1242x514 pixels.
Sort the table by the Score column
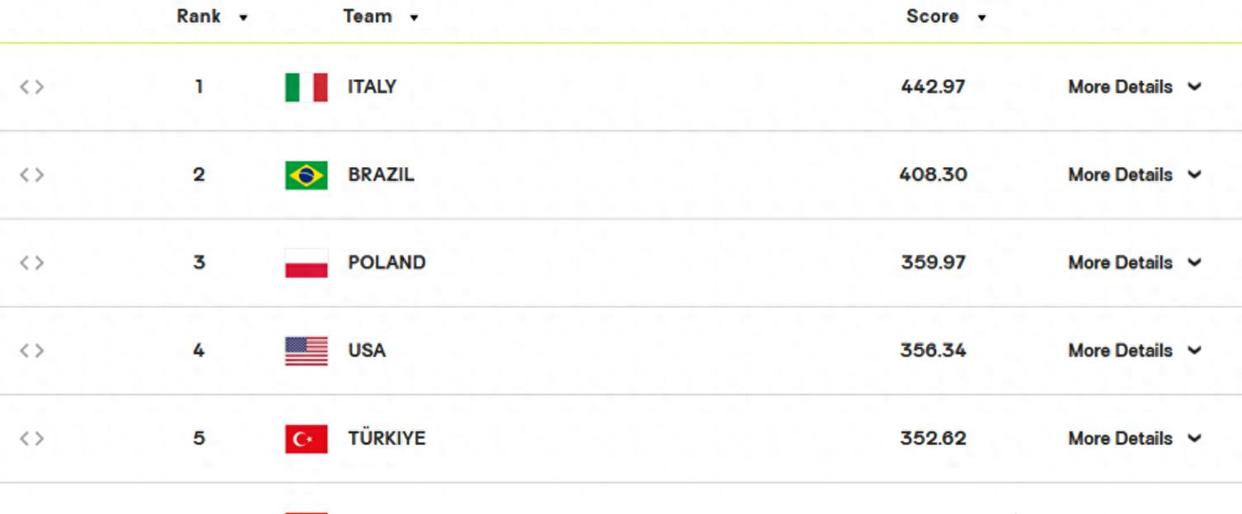(x=946, y=16)
